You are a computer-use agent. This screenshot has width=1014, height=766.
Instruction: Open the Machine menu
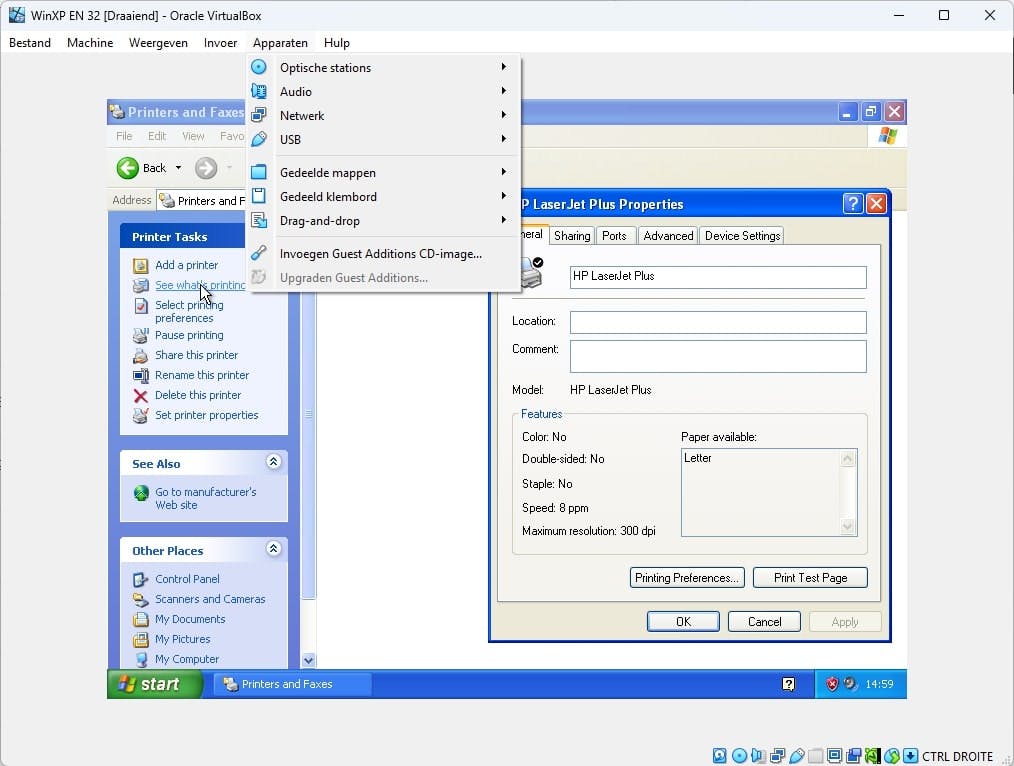coord(90,43)
